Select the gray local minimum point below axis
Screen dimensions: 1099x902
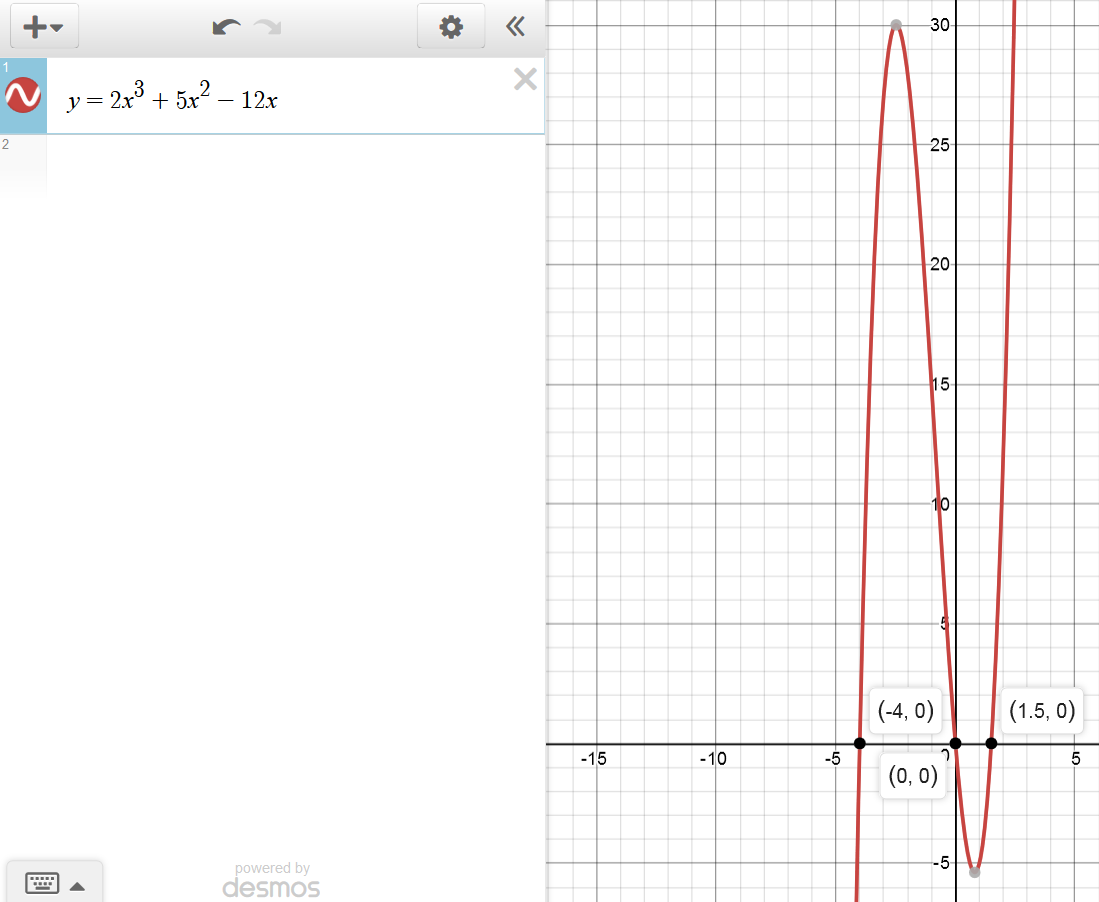[975, 872]
